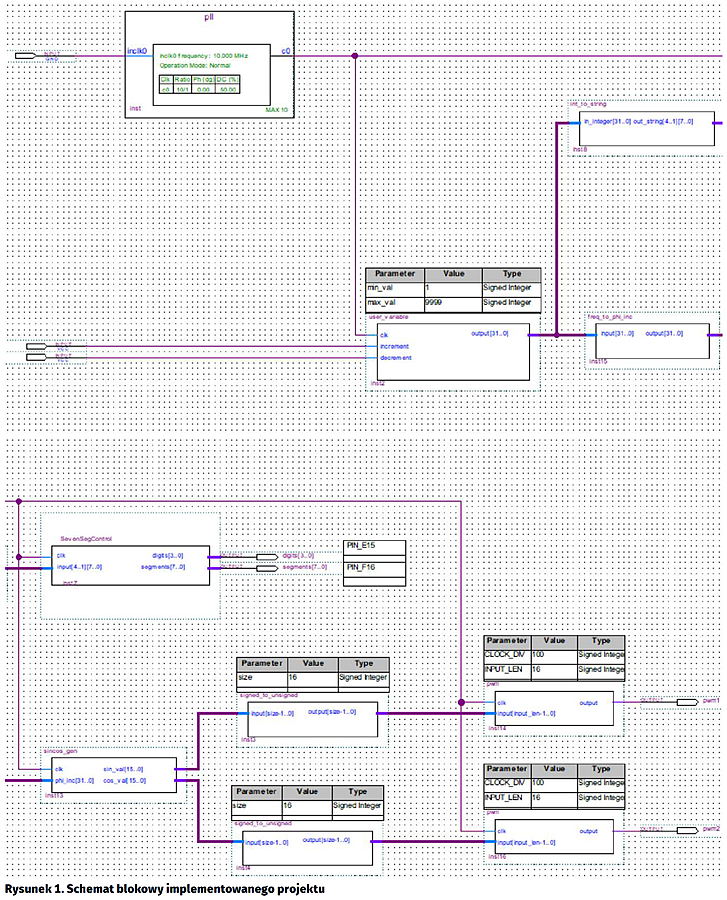Viewport: 727px width, 900px height.
Task: Click the increment port on user_variable
Action: [x=394, y=346]
